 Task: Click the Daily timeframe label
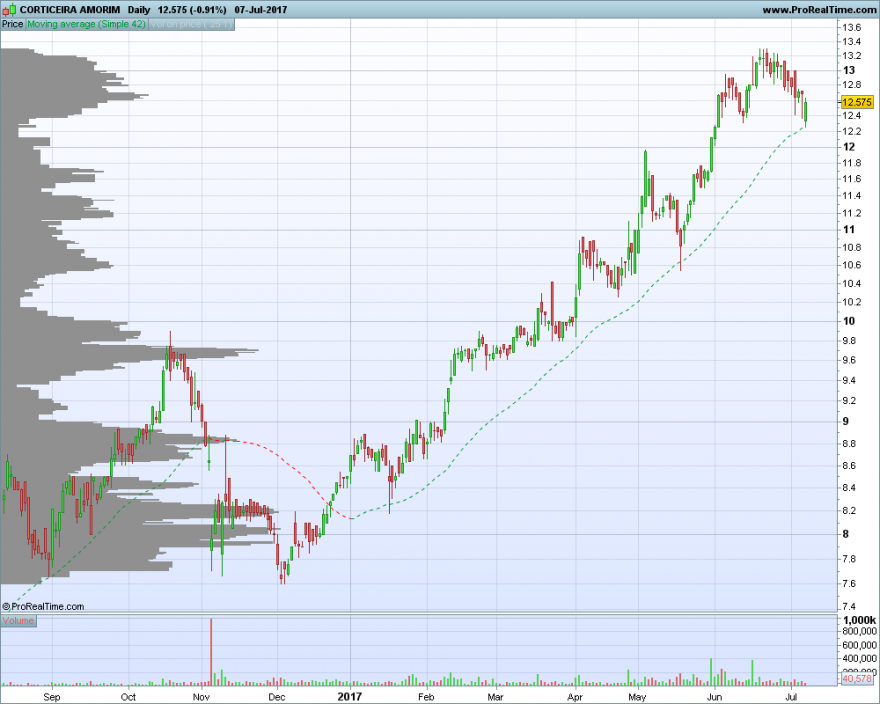[139, 10]
